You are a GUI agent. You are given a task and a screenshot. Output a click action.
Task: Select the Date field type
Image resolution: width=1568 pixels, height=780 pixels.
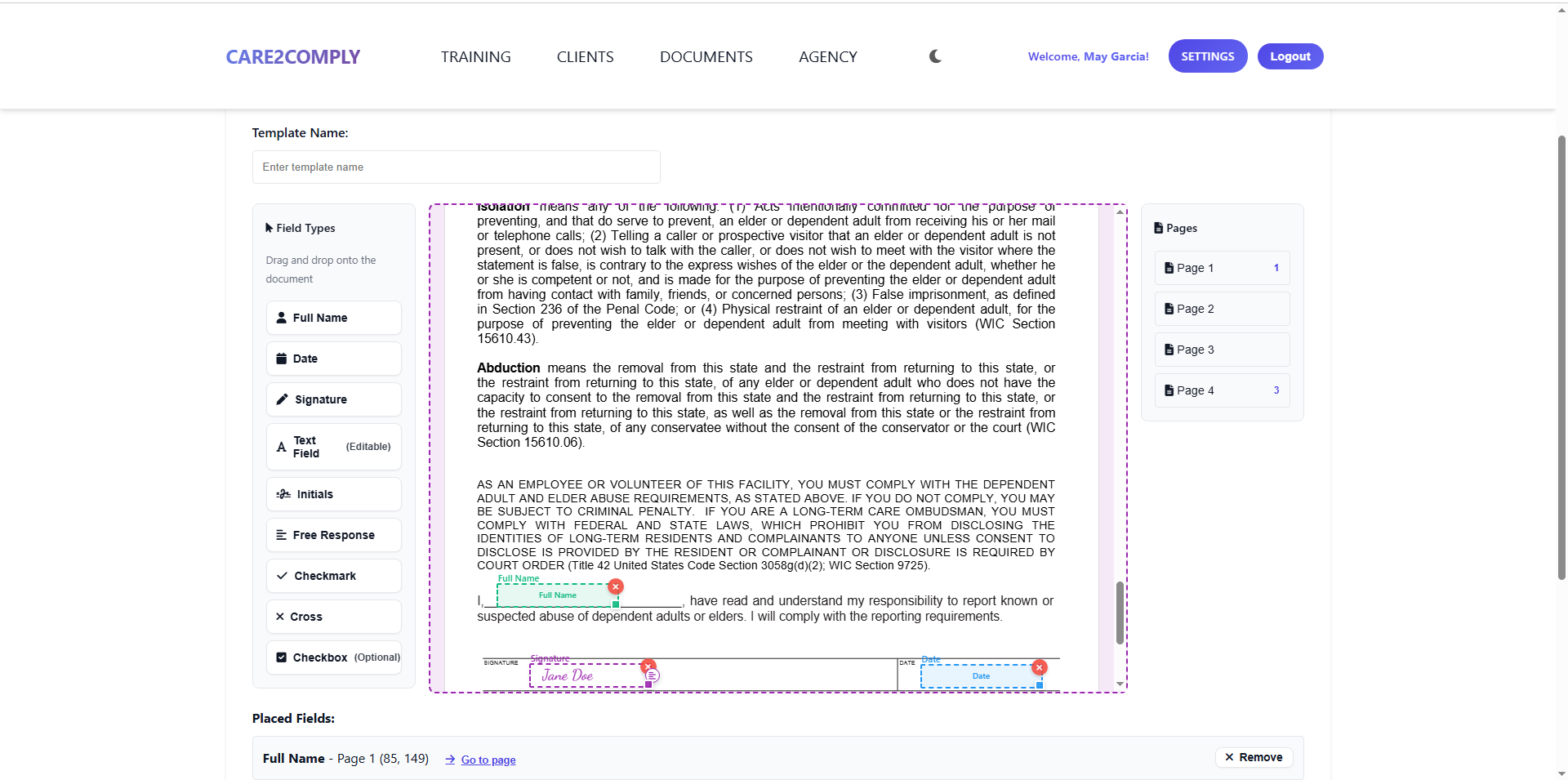(333, 359)
